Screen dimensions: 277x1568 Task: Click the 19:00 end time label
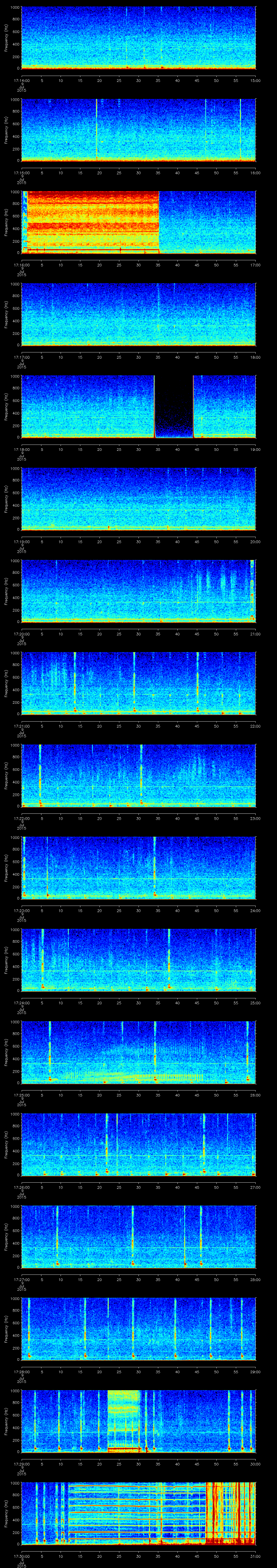[x=255, y=449]
